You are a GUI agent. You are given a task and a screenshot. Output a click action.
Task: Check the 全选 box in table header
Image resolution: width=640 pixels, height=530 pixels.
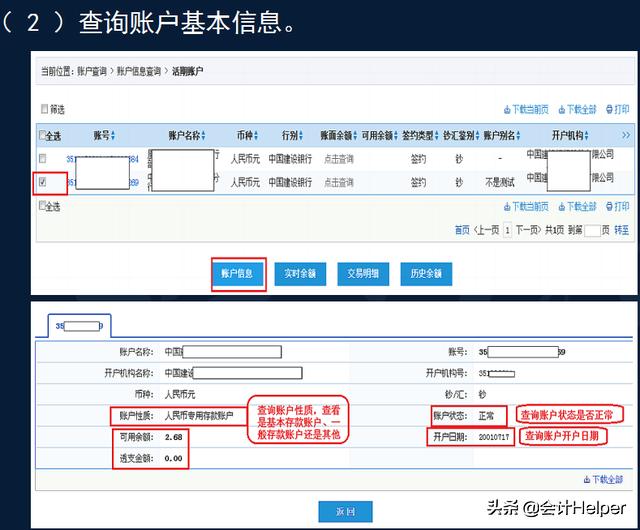pyautogui.click(x=42, y=135)
